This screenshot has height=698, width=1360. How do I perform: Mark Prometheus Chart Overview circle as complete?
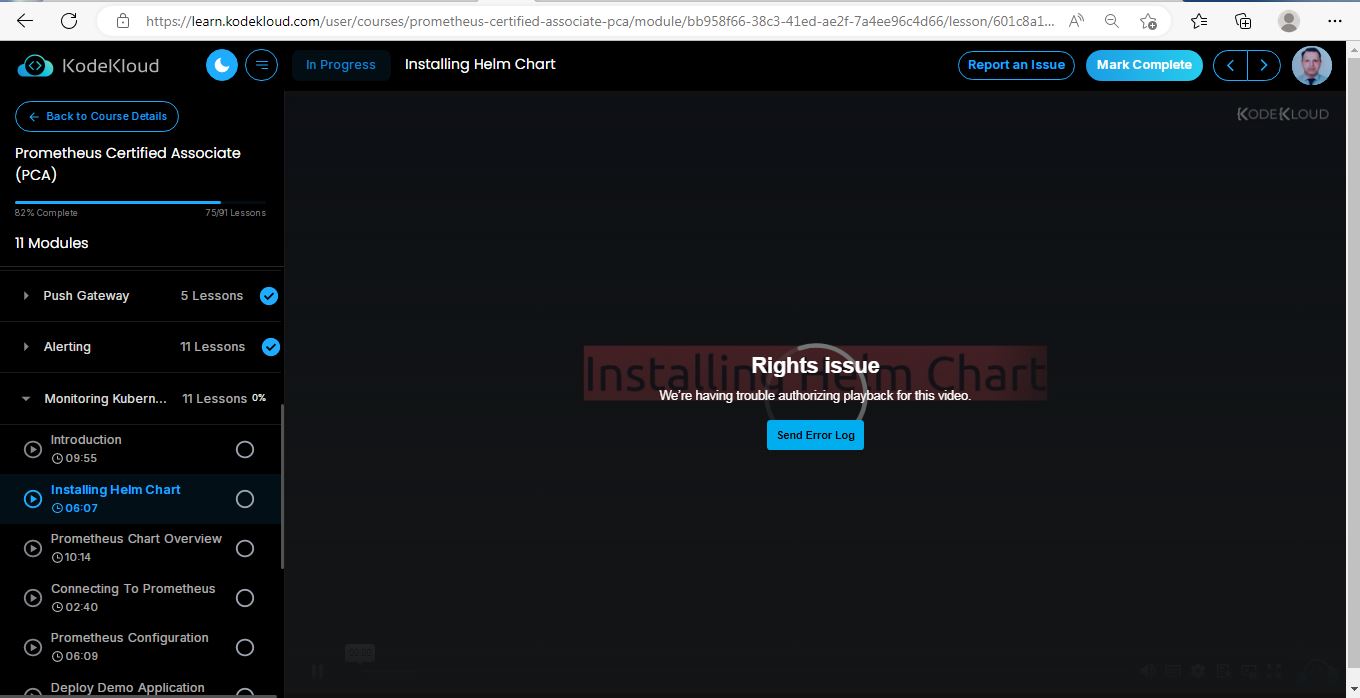244,548
